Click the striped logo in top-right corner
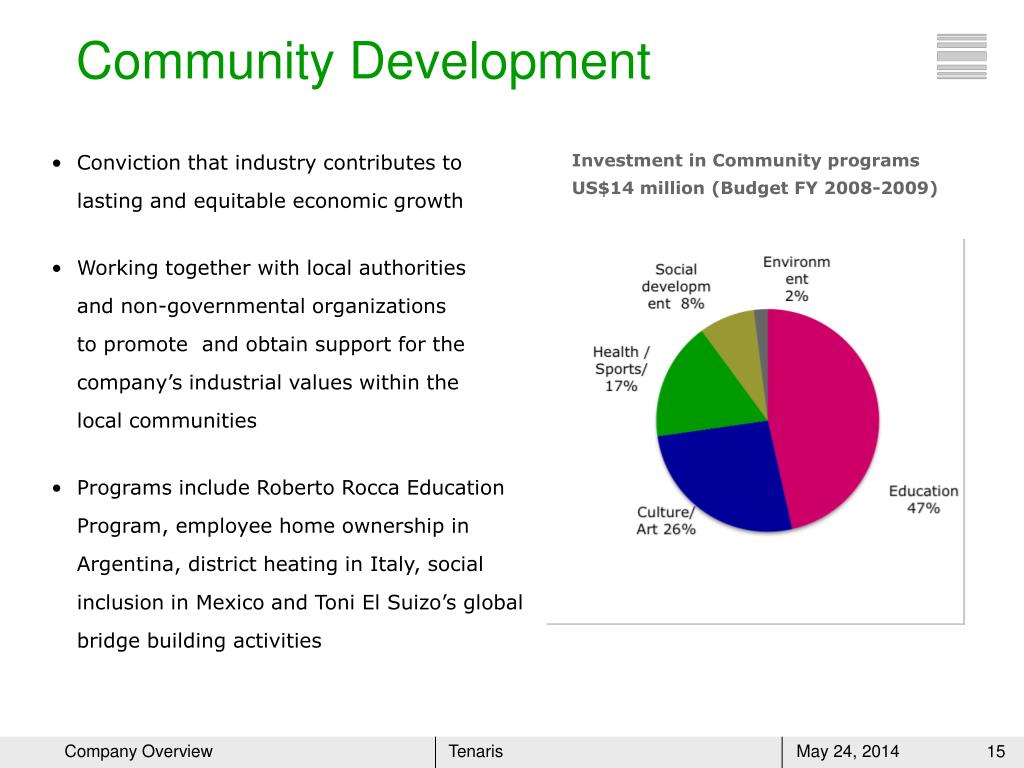The image size is (1024, 768). pos(961,57)
